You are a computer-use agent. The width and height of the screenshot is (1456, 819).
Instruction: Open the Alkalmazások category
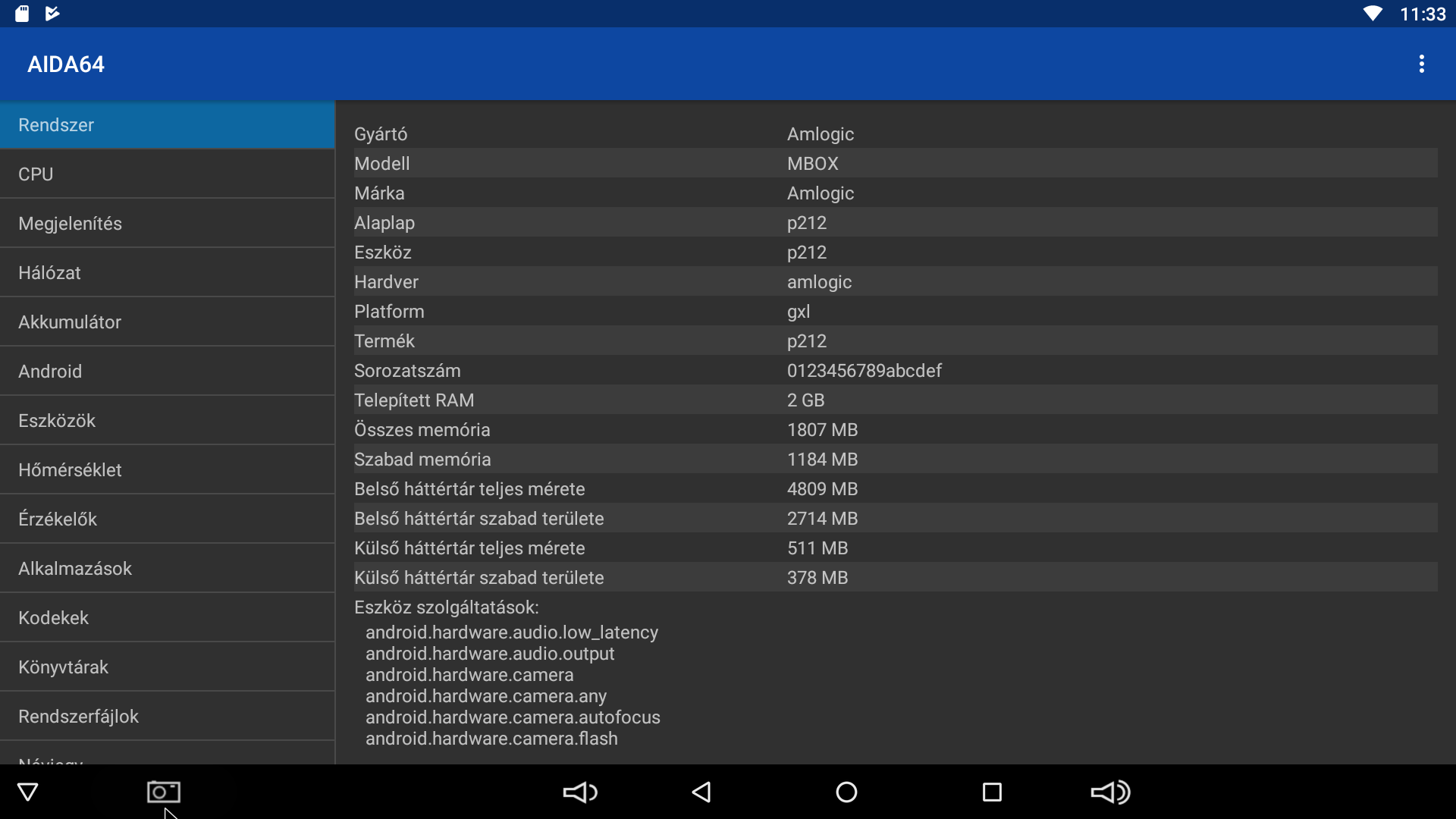pos(168,569)
